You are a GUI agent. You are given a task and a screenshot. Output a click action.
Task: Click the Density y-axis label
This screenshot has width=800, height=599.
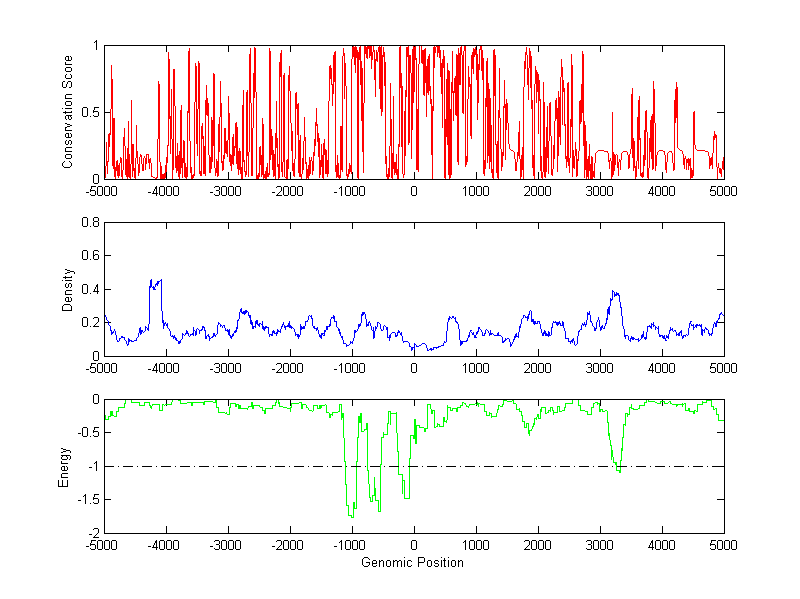click(67, 289)
